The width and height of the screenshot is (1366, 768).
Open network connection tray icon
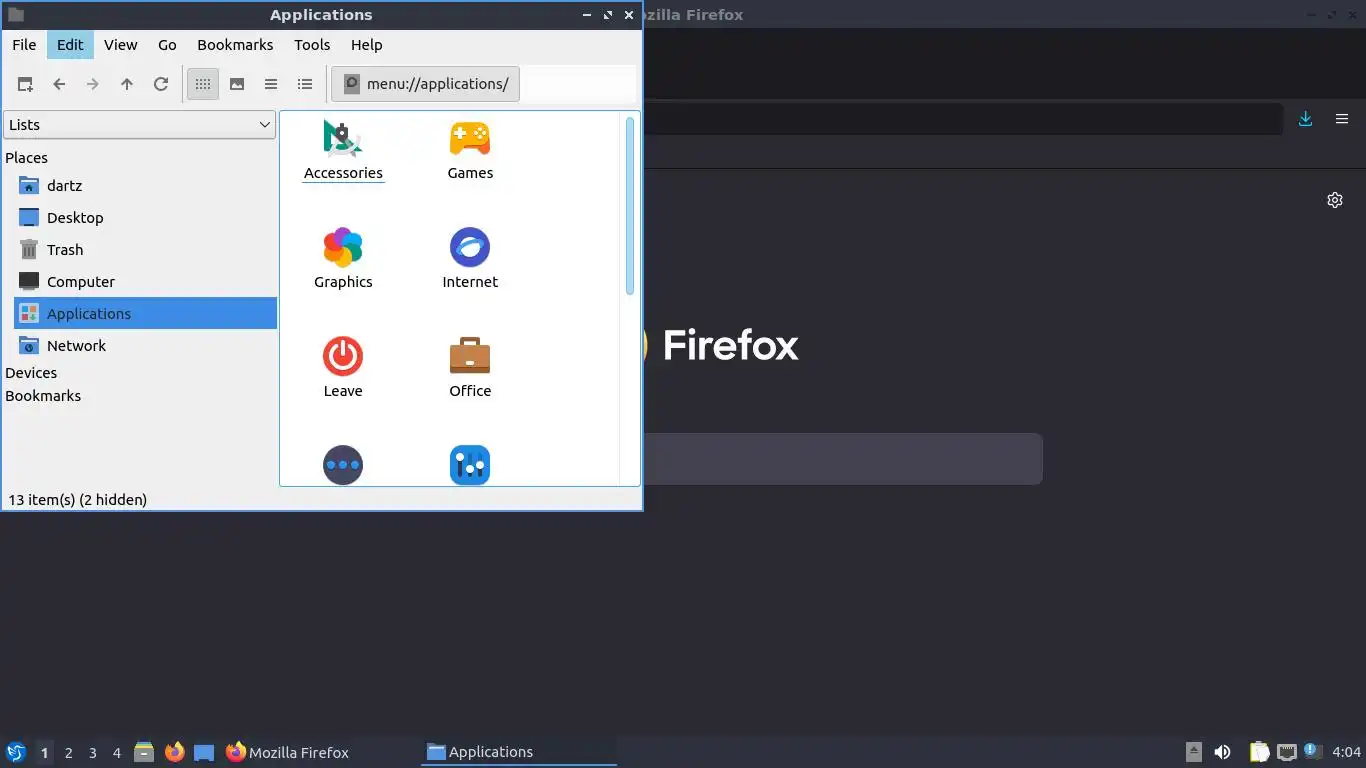pyautogui.click(x=1287, y=752)
